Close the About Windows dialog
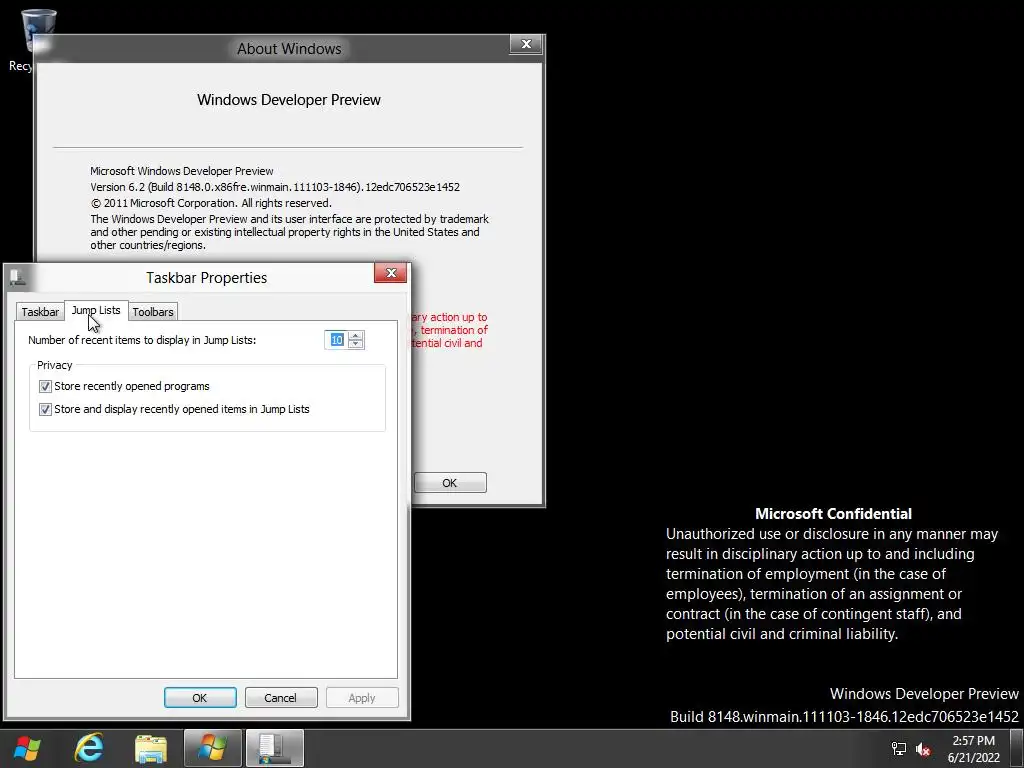 tap(526, 44)
